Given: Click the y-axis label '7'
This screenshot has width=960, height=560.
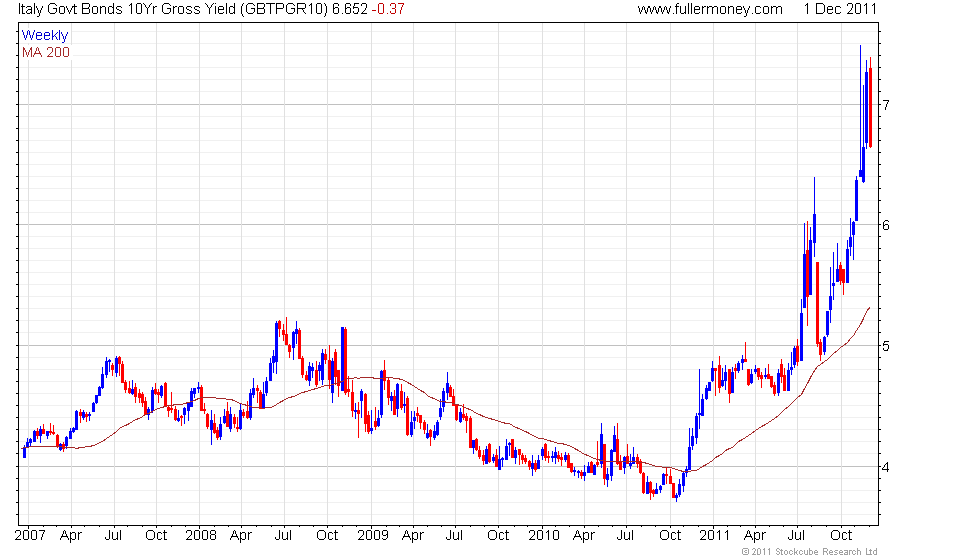Looking at the screenshot, I should [x=885, y=105].
